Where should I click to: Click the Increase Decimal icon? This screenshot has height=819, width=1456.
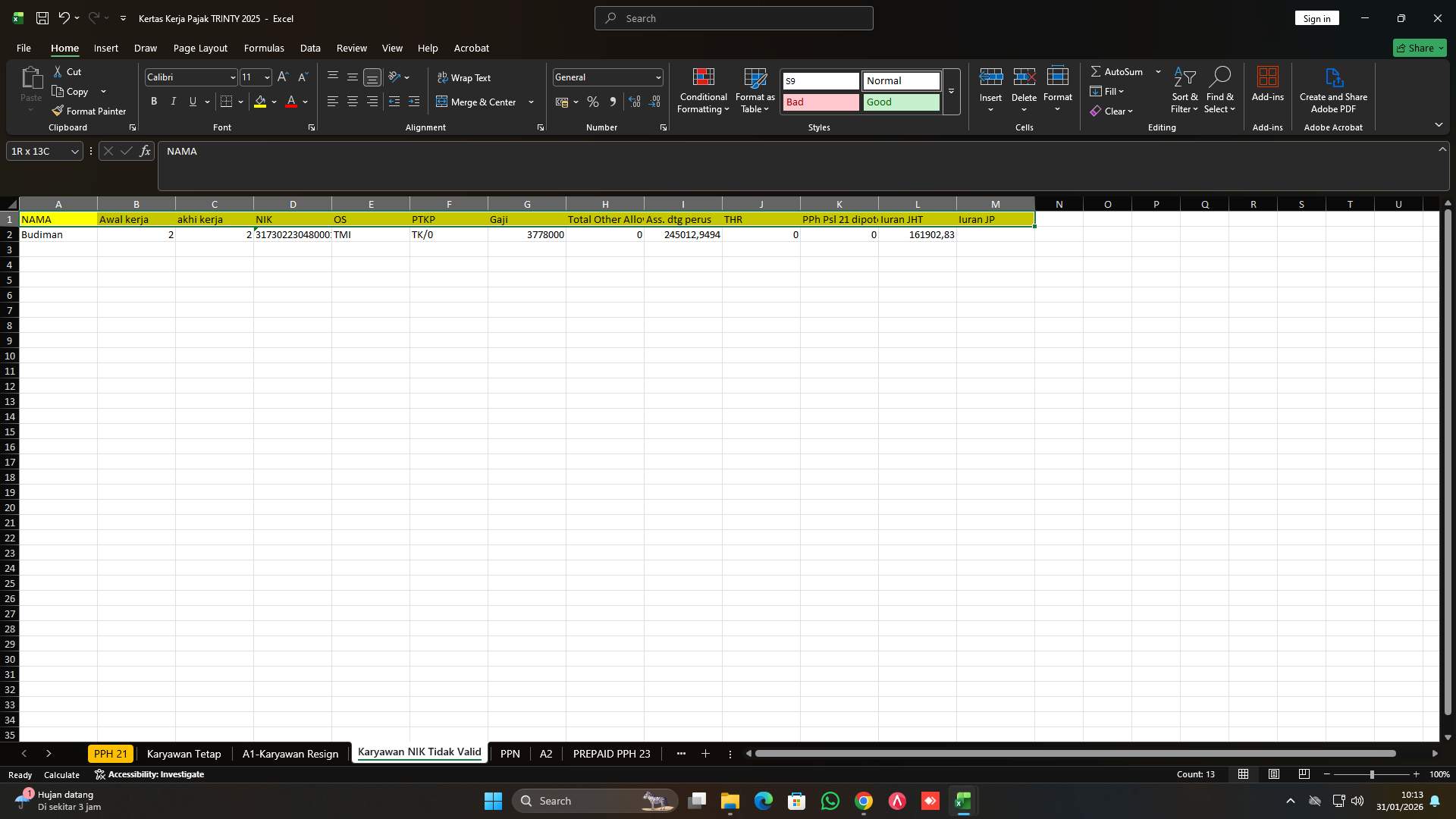(x=634, y=101)
